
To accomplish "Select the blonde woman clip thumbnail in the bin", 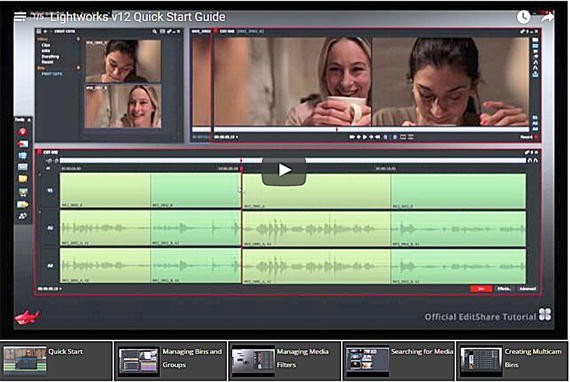I will [123, 106].
